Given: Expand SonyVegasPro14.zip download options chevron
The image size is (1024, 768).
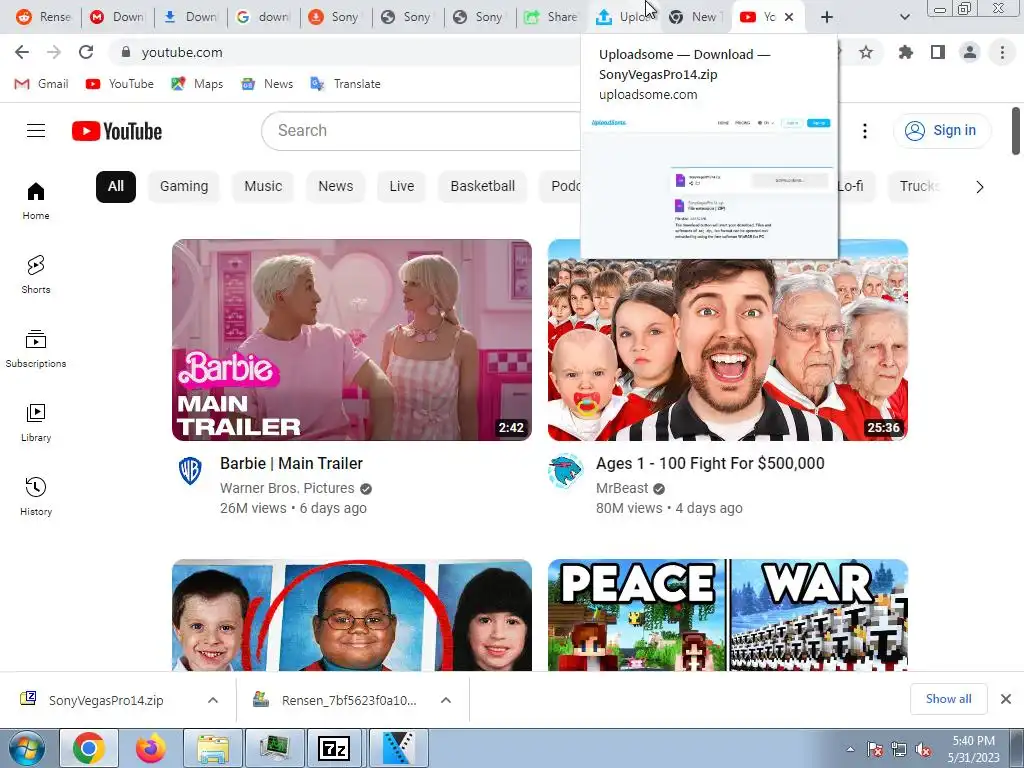Looking at the screenshot, I should (213, 700).
